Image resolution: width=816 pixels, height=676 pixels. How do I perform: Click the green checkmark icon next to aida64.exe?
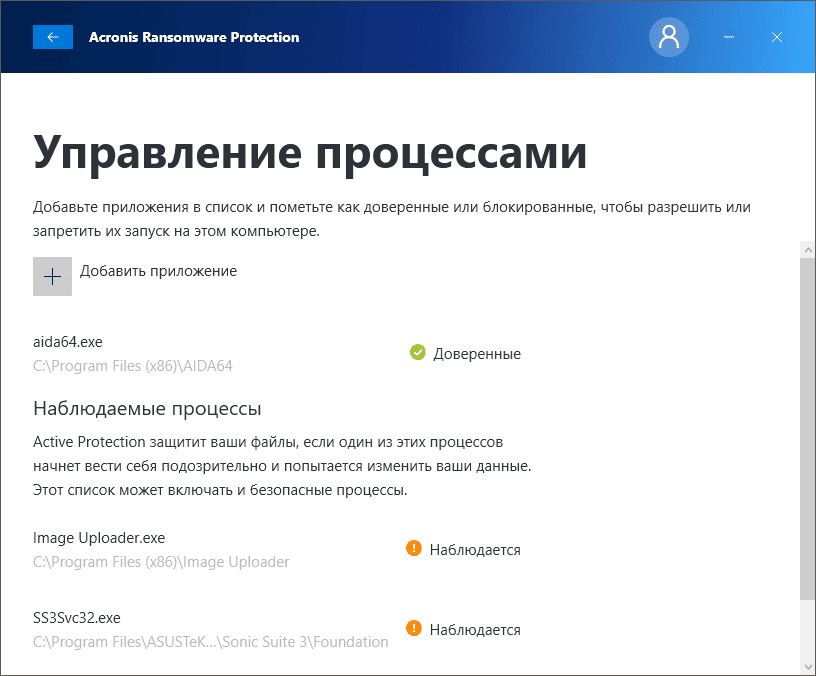[417, 352]
